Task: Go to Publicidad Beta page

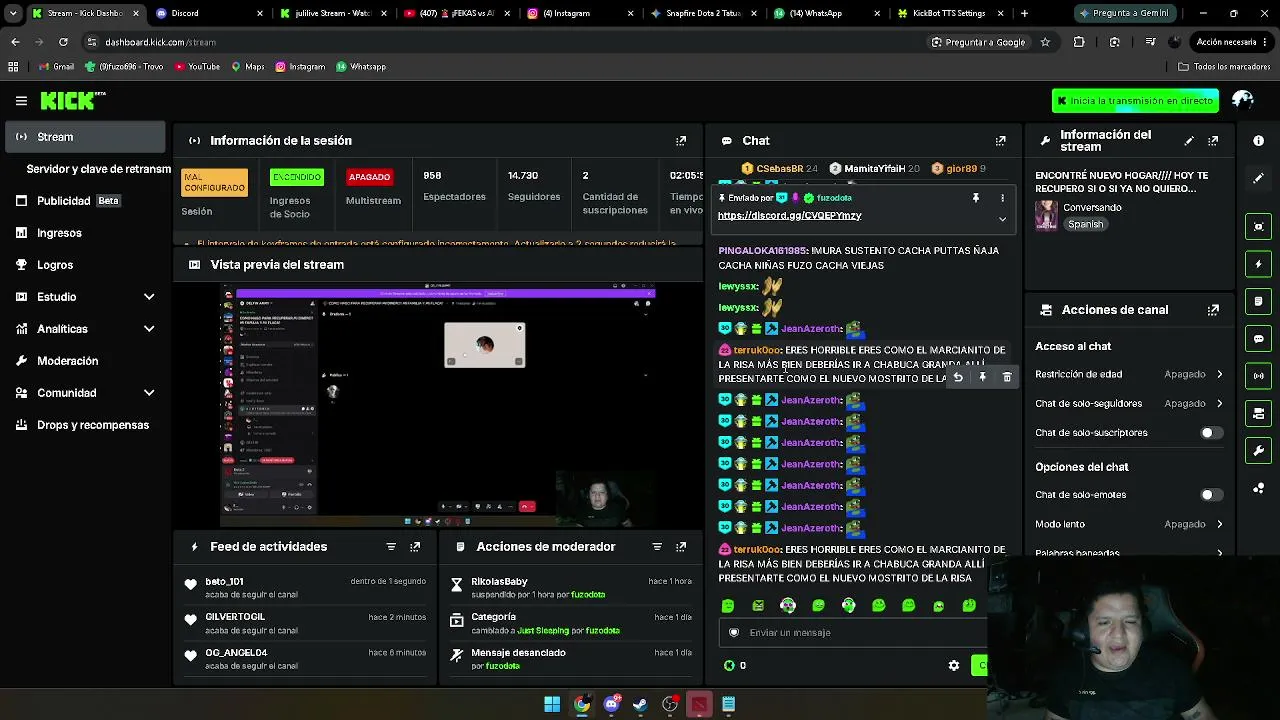Action: (85, 201)
